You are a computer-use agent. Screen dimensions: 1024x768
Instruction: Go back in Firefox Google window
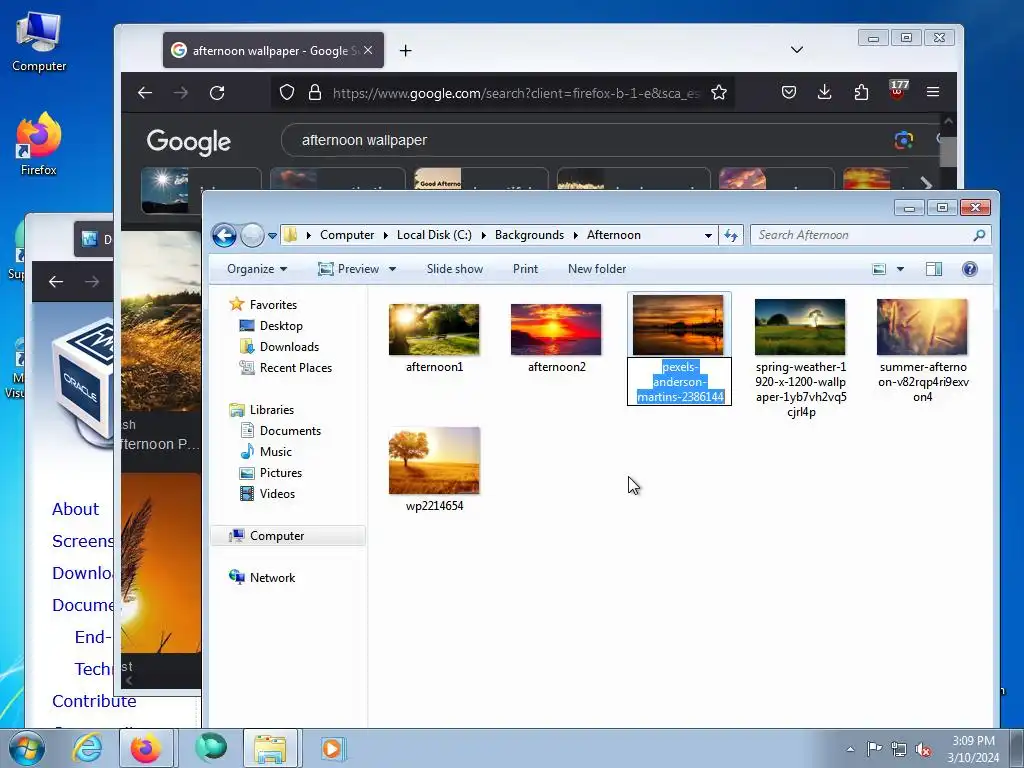(145, 93)
